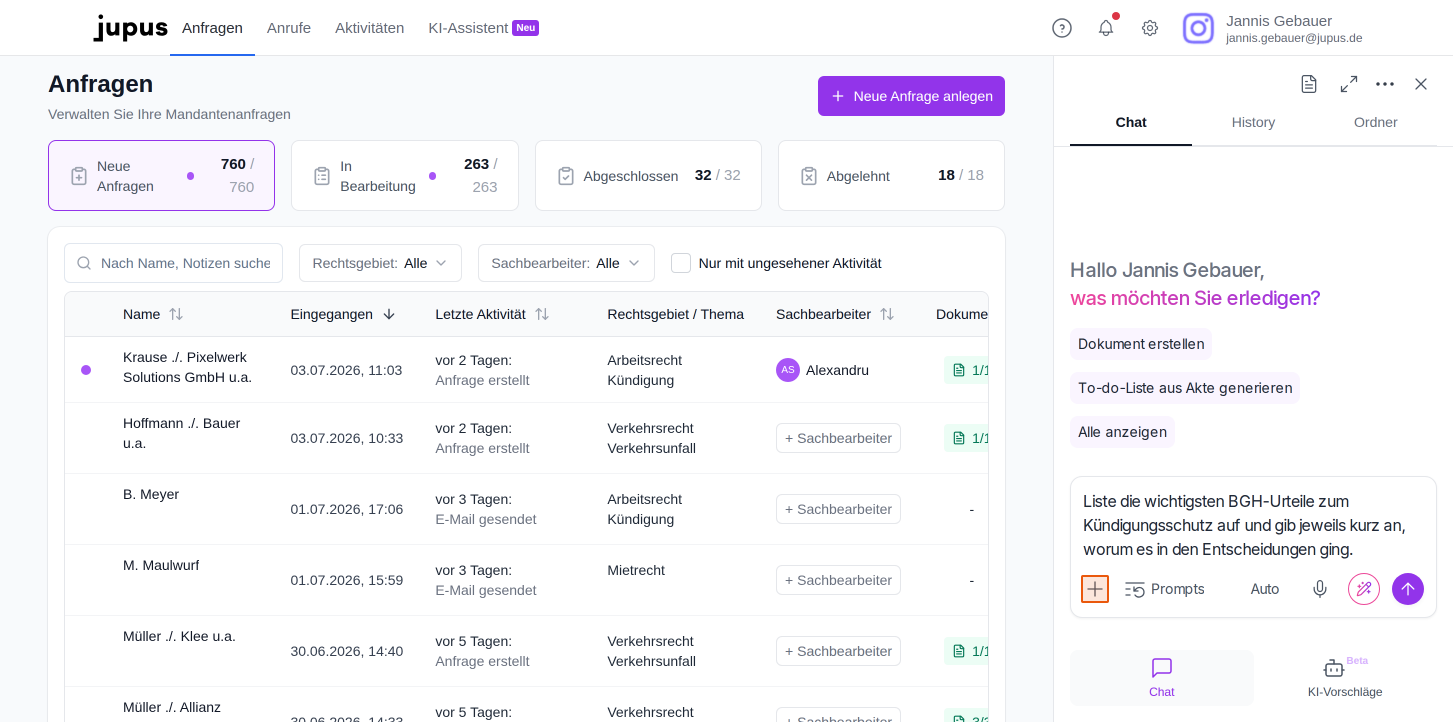Click into the chat prompt text area
Viewport: 1453px width, 722px height.
1253,525
